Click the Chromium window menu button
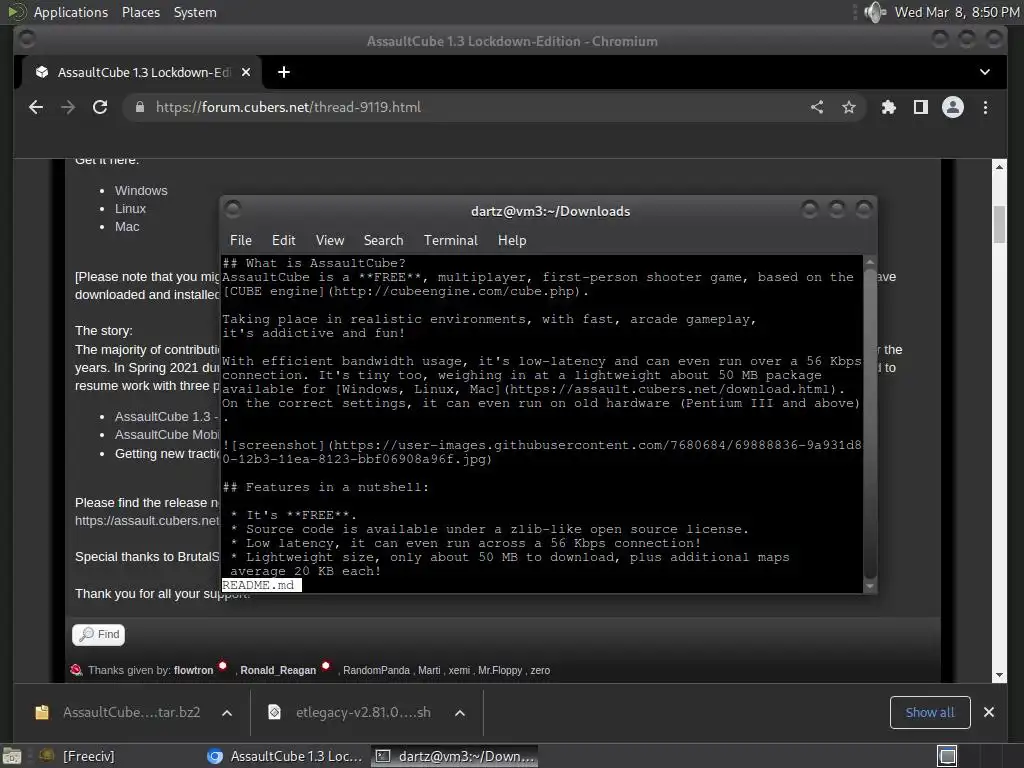The height and width of the screenshot is (768, 1024). tap(27, 40)
